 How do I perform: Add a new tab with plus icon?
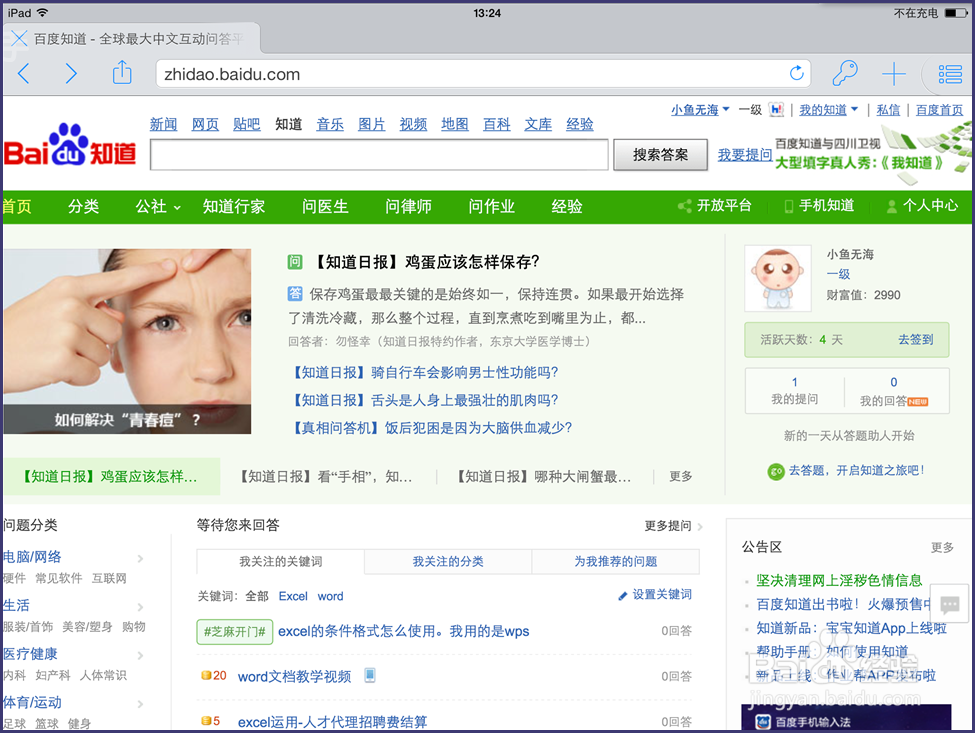click(x=894, y=74)
